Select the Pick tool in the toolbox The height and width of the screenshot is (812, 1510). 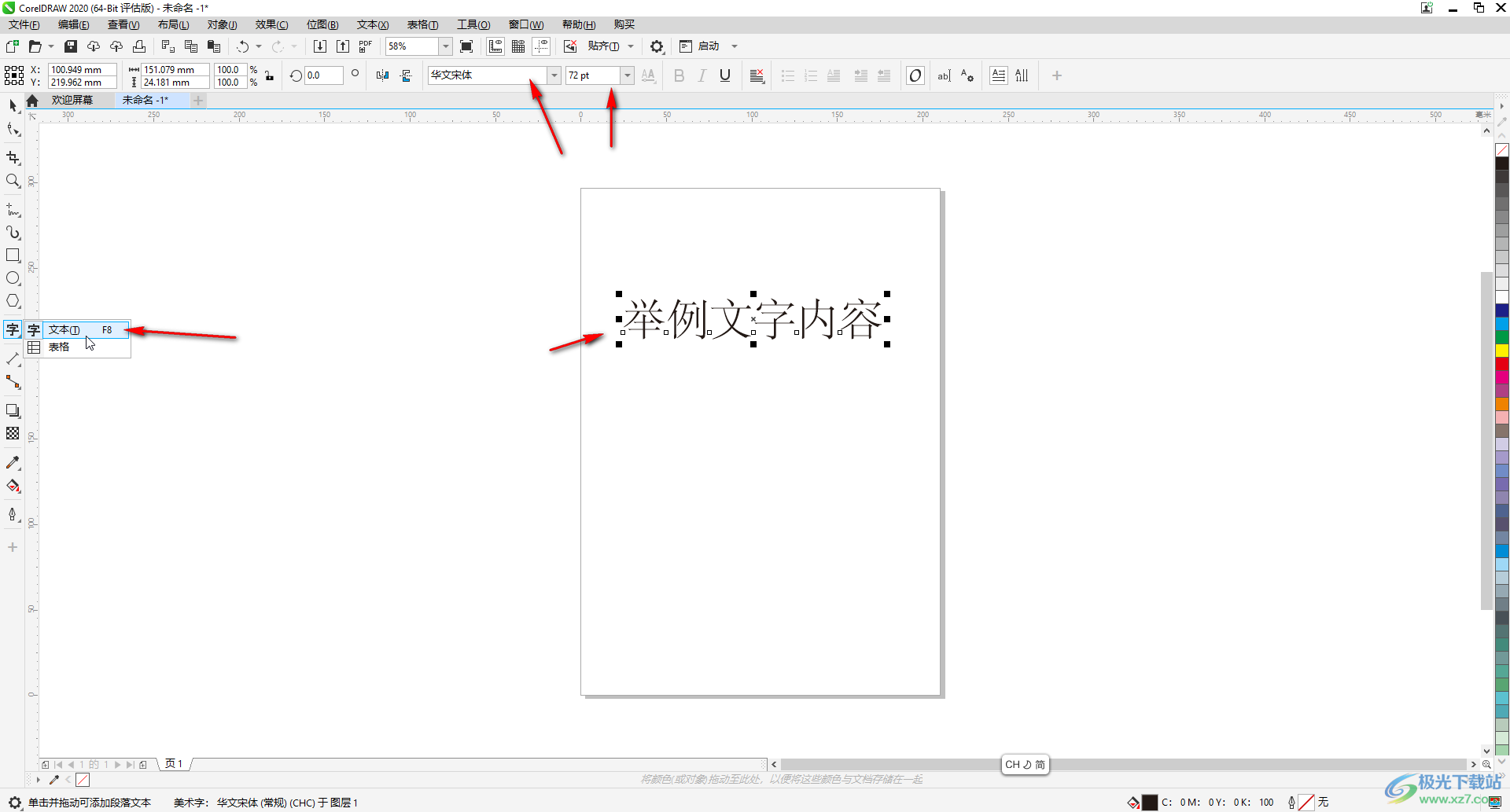[13, 105]
